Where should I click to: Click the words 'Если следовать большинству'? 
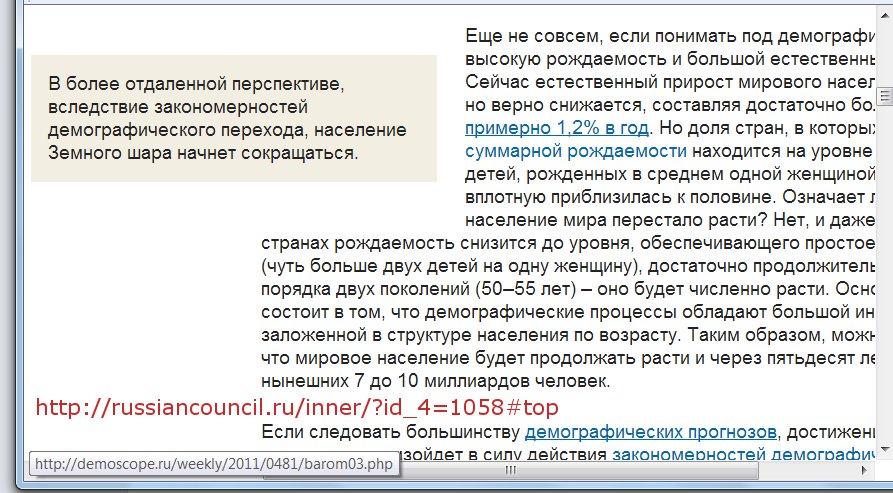(390, 432)
